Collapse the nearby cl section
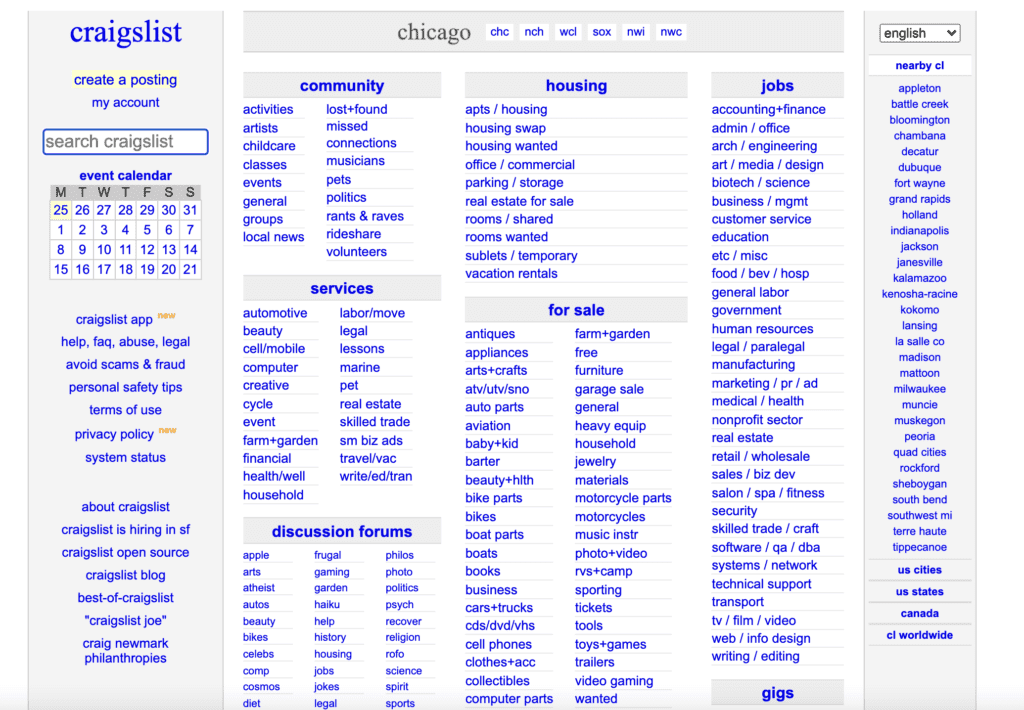1024x710 pixels. tap(920, 65)
